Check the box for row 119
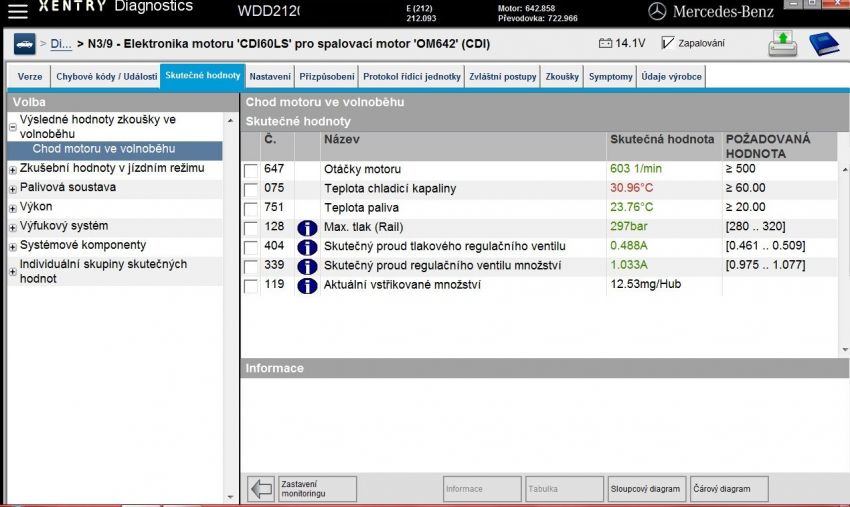 (250, 285)
